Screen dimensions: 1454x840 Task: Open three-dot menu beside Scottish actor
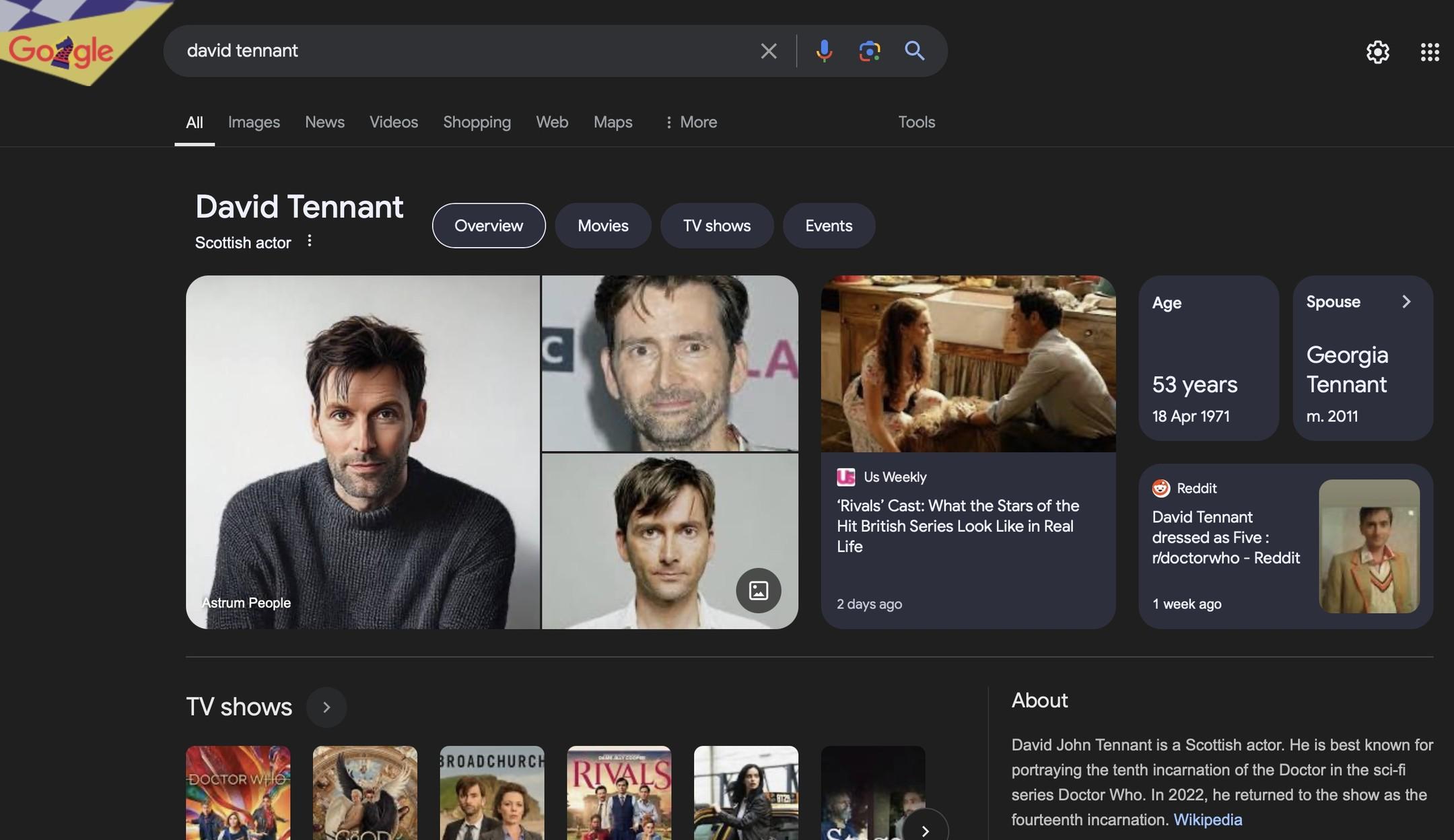tap(309, 241)
